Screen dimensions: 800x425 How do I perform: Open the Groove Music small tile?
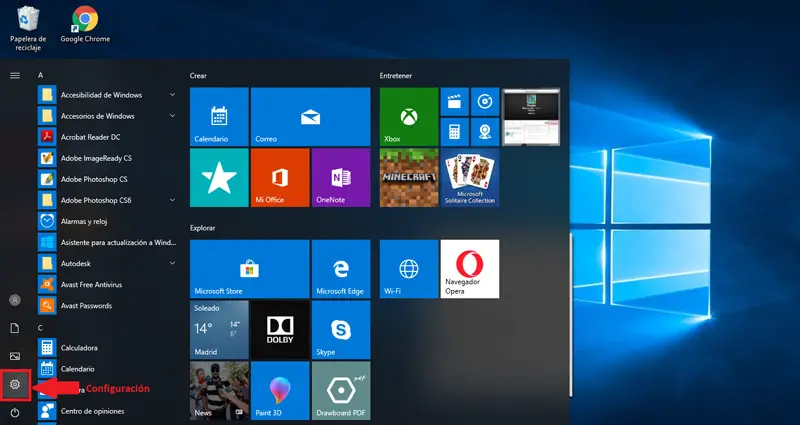[485, 102]
